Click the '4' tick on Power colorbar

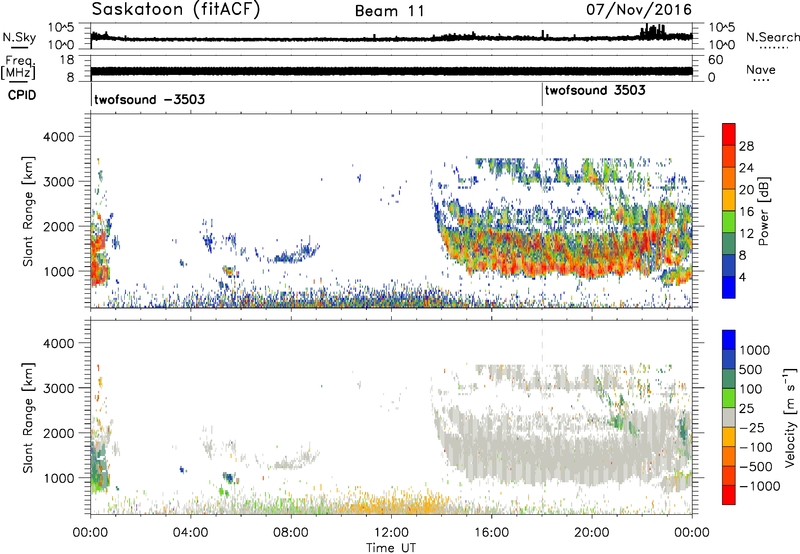pos(743,277)
